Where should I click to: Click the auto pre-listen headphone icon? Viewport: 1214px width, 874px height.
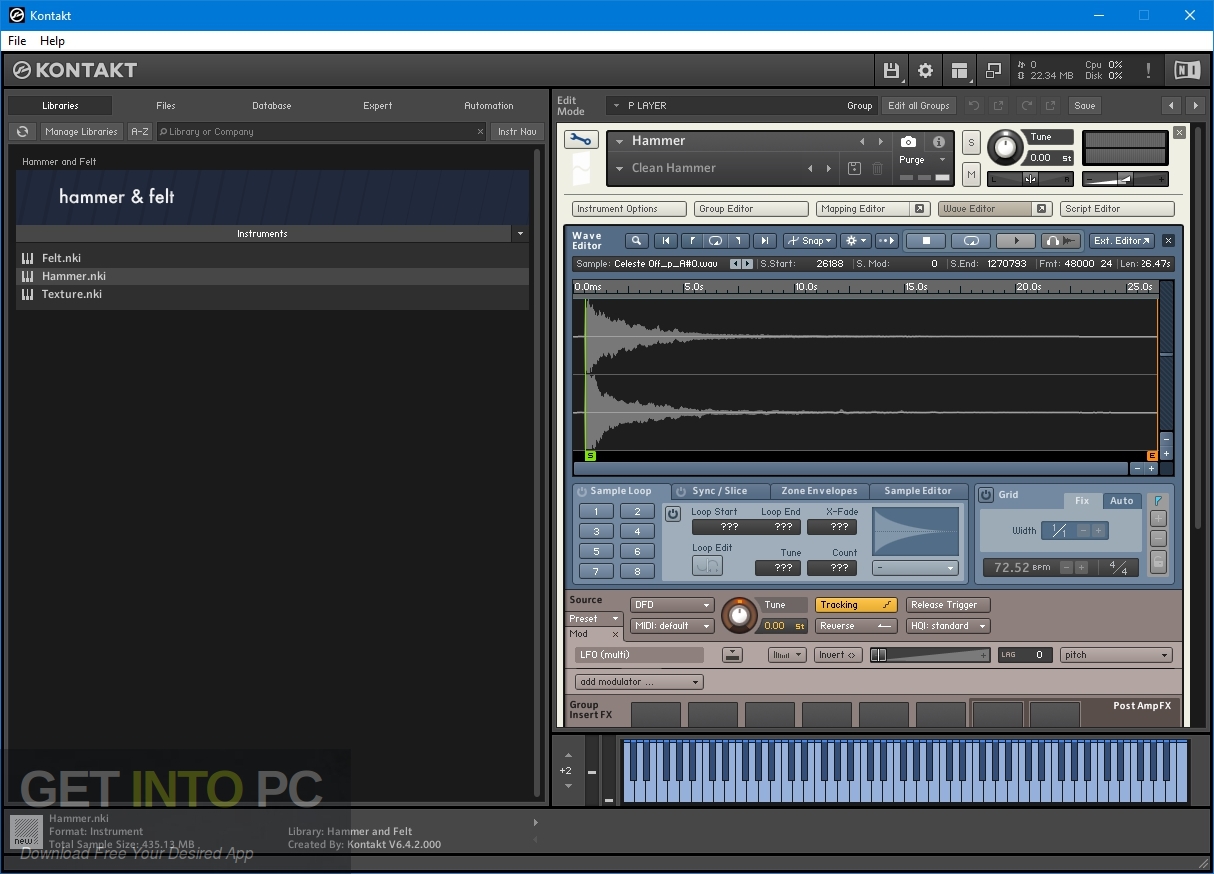(x=1061, y=240)
